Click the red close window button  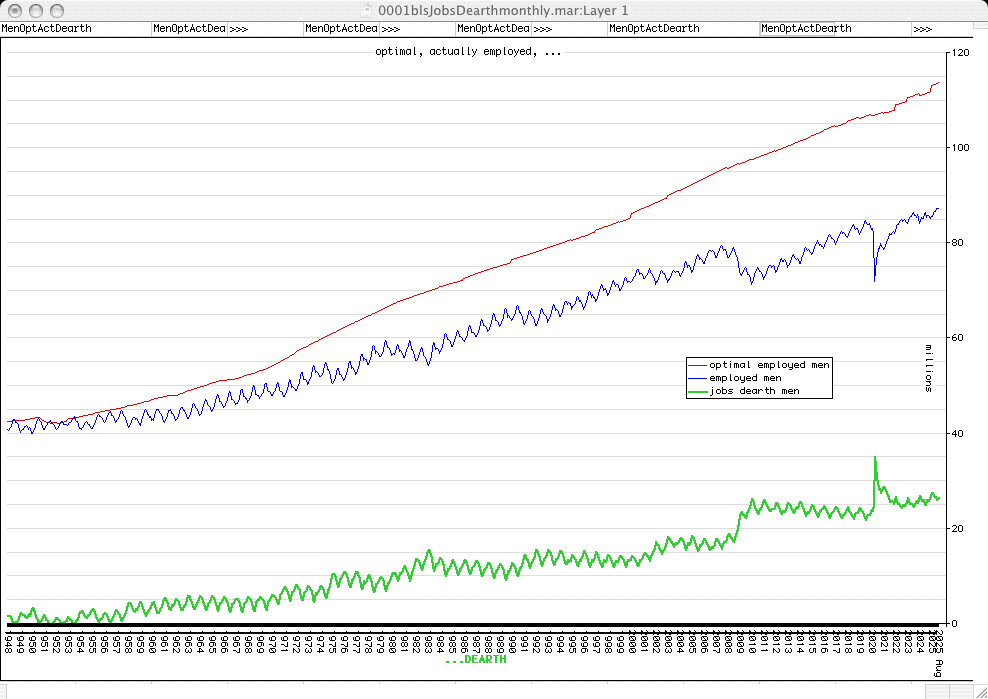13,9
